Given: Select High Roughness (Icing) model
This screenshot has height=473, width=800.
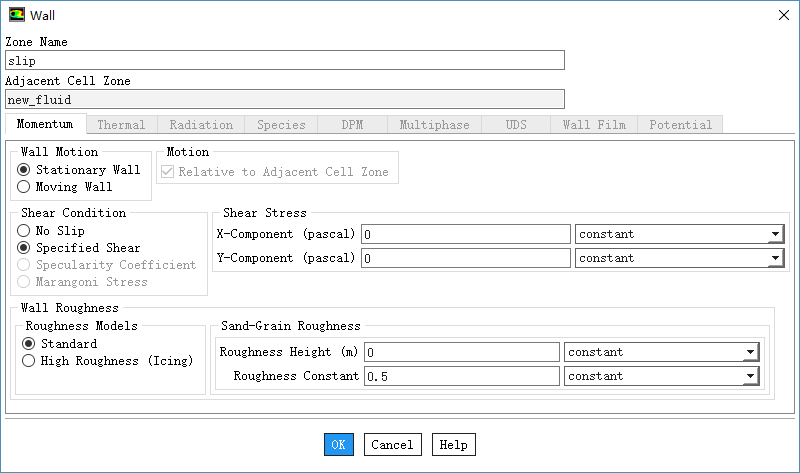Looking at the screenshot, I should [x=28, y=361].
